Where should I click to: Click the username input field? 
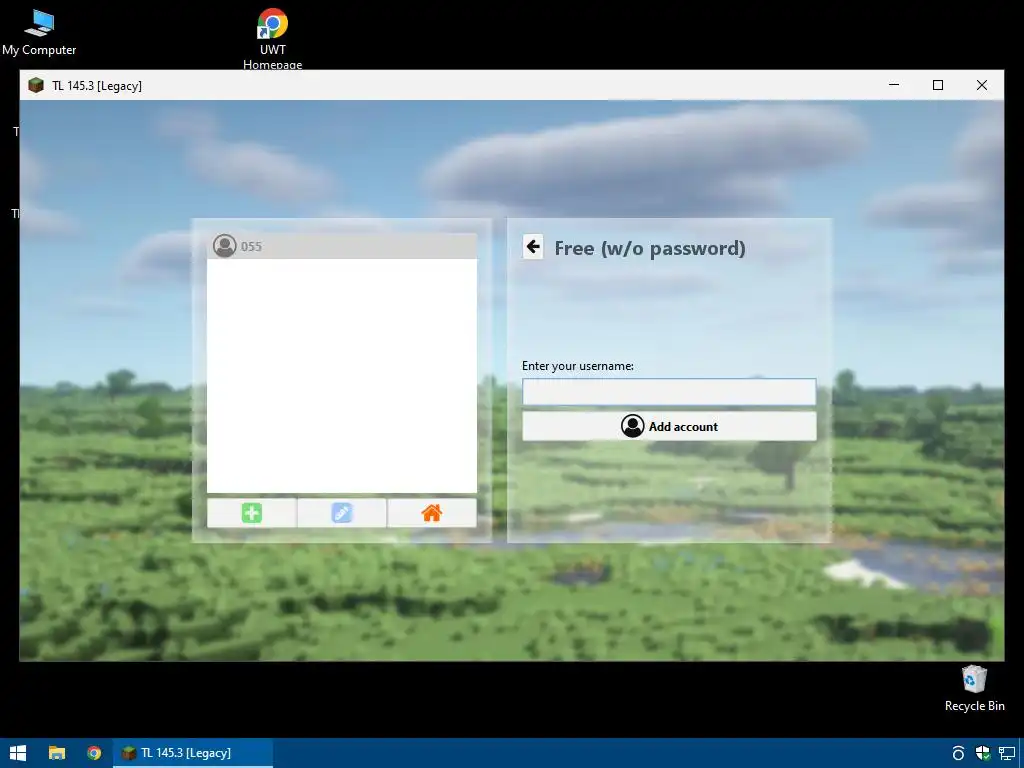(x=669, y=392)
